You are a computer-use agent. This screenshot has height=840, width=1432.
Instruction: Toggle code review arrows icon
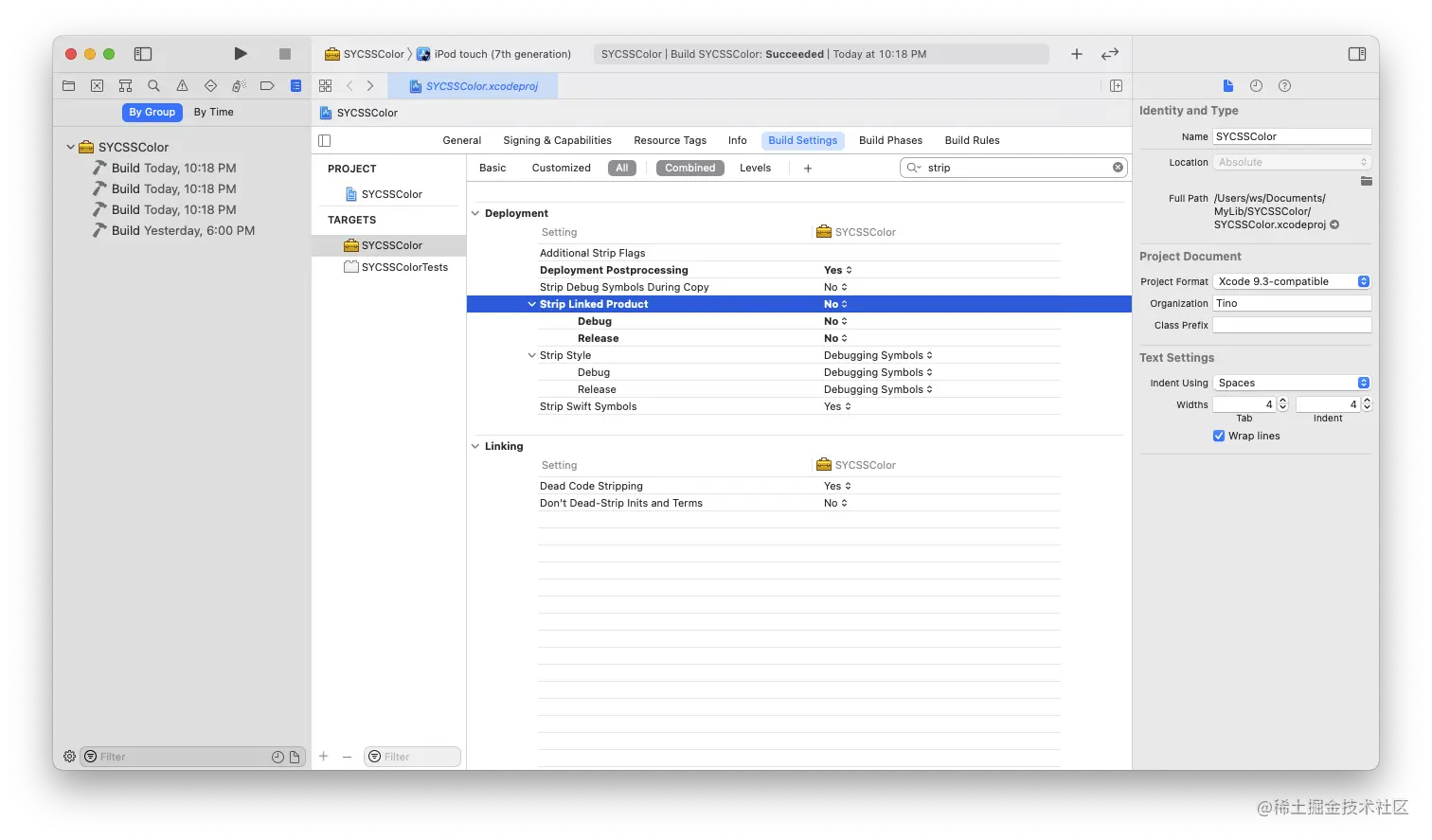[x=1110, y=54]
